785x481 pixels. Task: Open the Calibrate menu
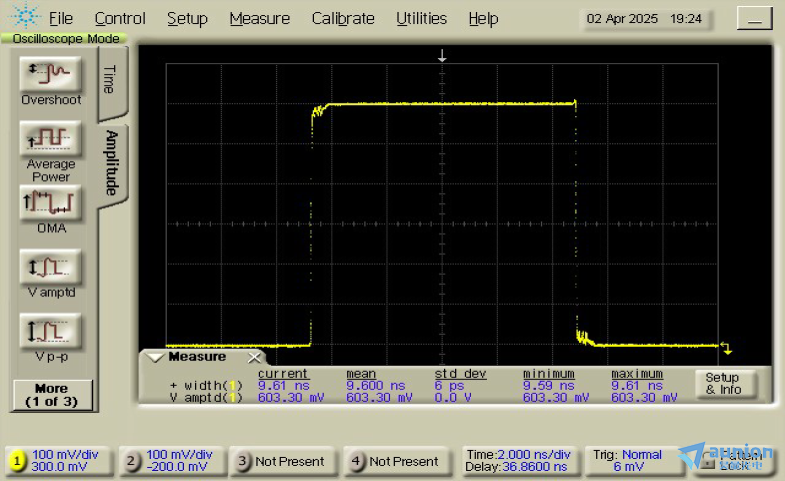click(342, 18)
